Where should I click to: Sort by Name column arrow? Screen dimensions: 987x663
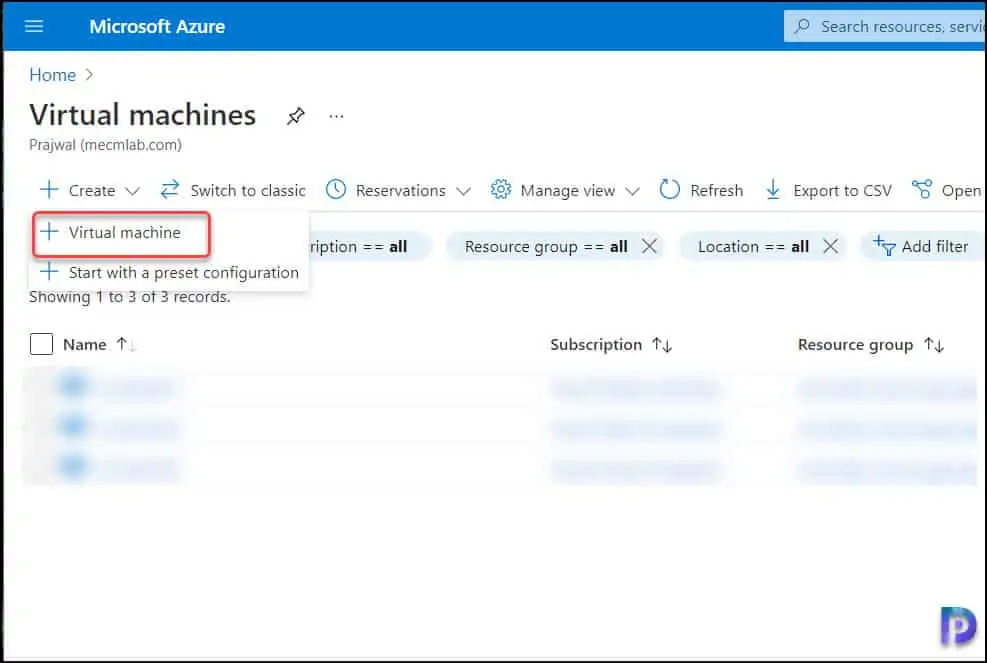tap(125, 344)
